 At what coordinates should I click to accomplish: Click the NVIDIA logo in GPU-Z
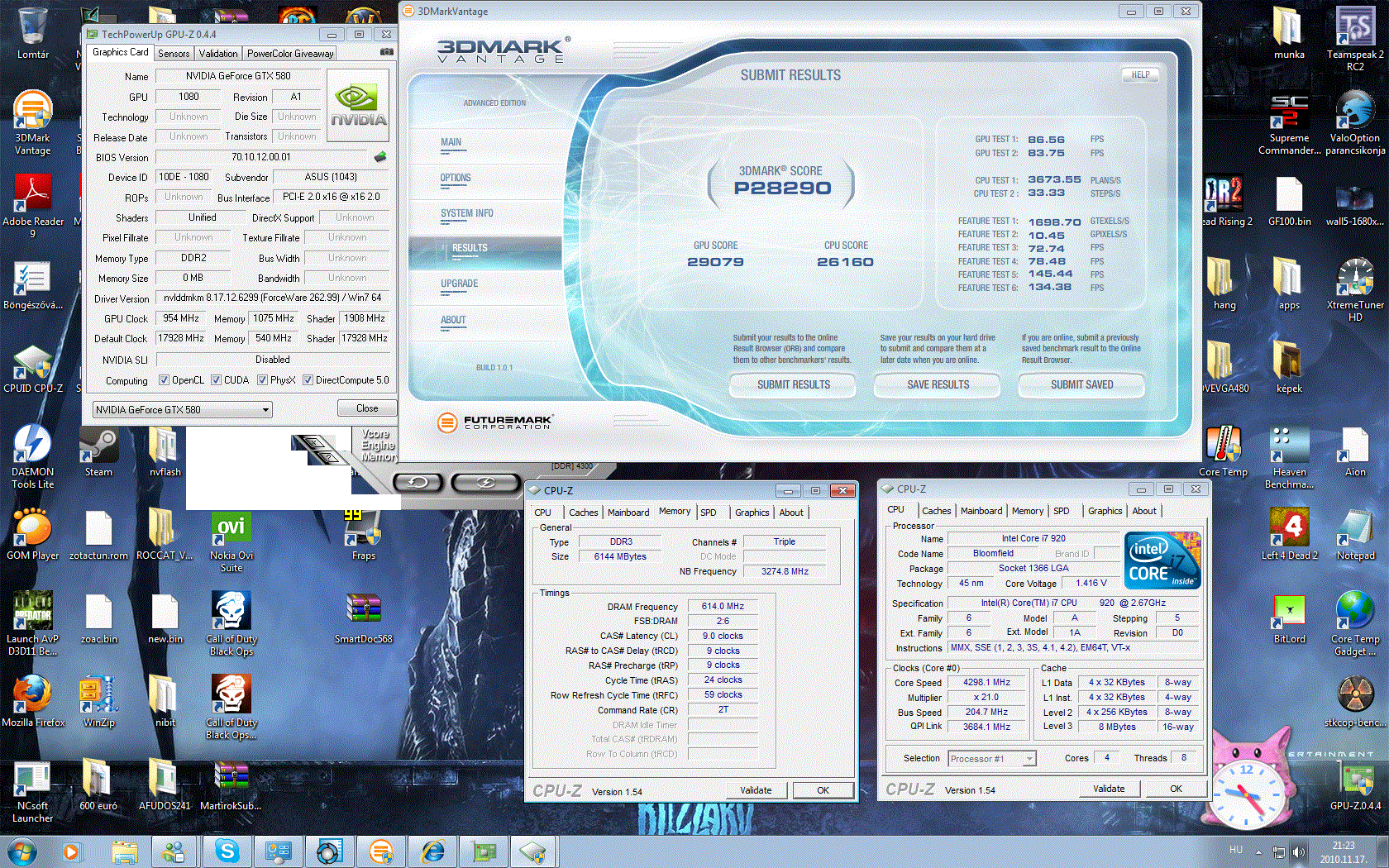tap(358, 106)
